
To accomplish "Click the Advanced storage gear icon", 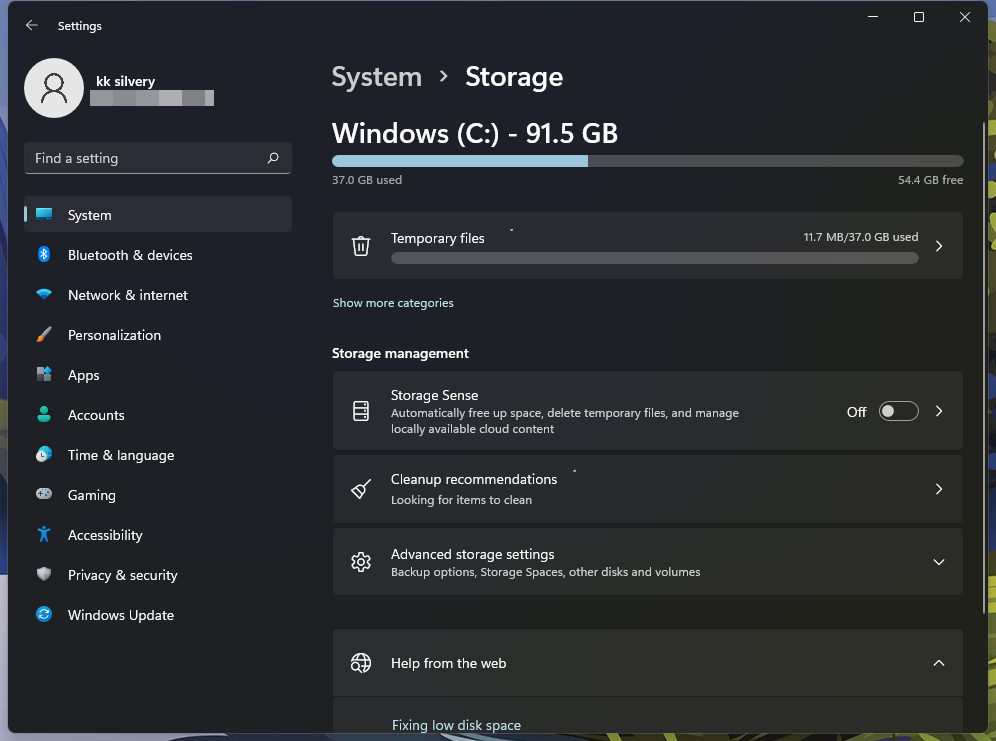I will 361,562.
